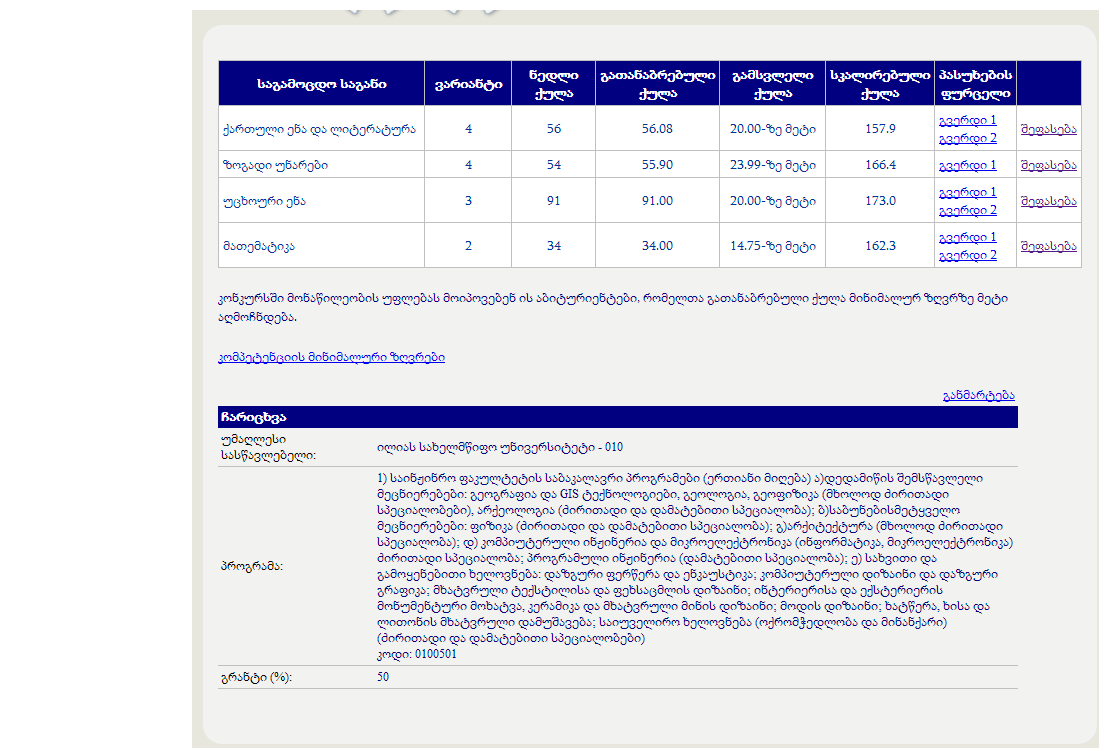1104x751 pixels.
Task: Select გათანაბრებული ქულა column header
Action: [x=658, y=84]
